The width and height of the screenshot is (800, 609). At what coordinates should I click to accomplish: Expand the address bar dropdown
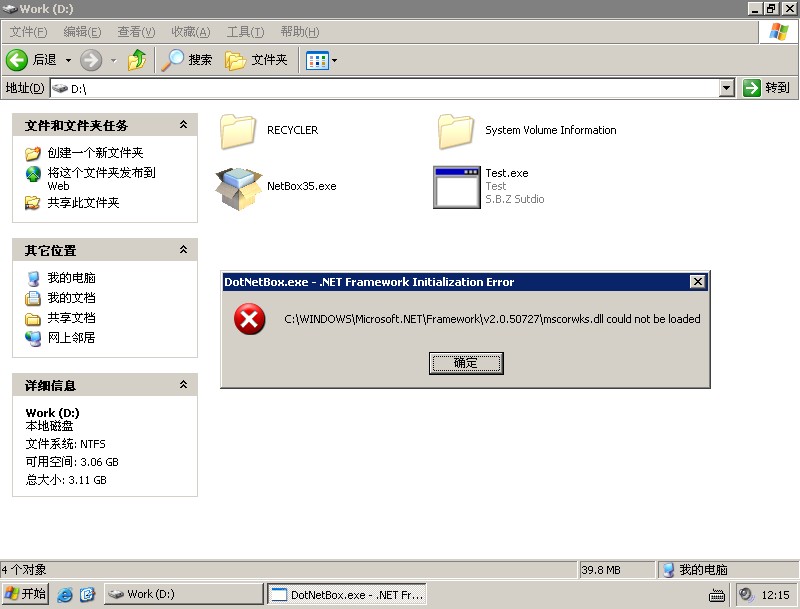click(x=727, y=88)
